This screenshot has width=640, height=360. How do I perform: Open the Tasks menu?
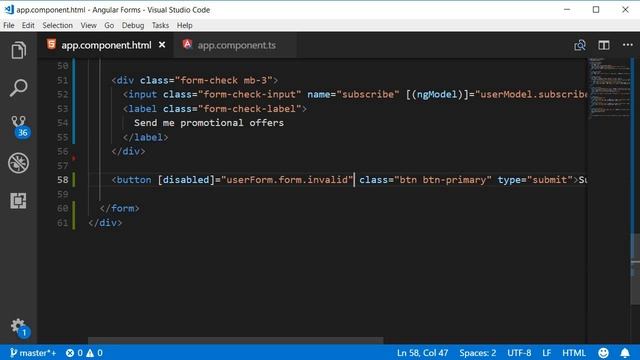(160, 25)
